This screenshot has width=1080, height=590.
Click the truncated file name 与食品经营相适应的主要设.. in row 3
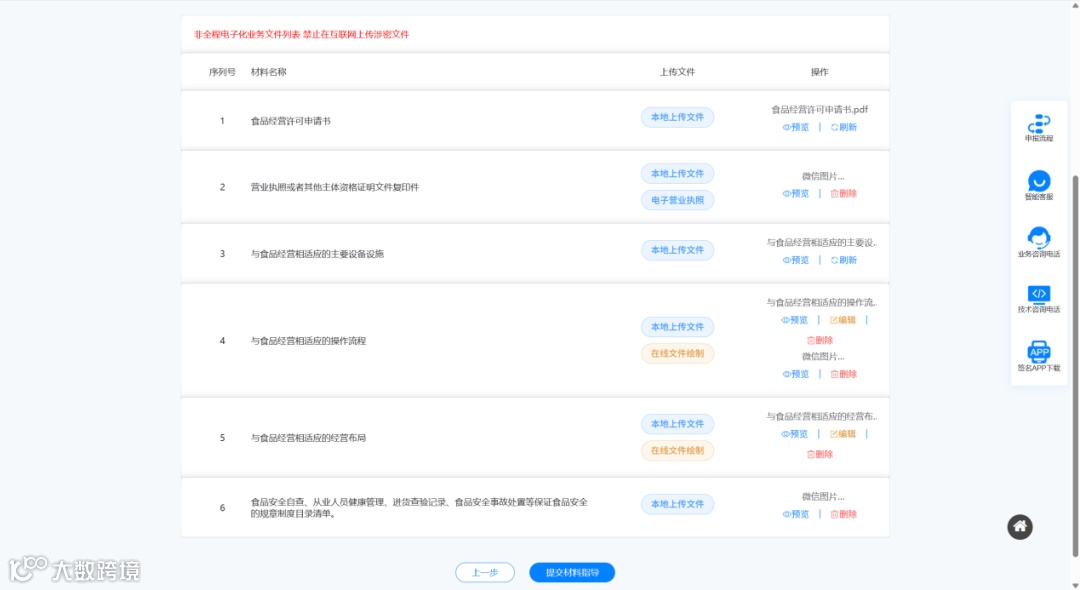coord(822,242)
